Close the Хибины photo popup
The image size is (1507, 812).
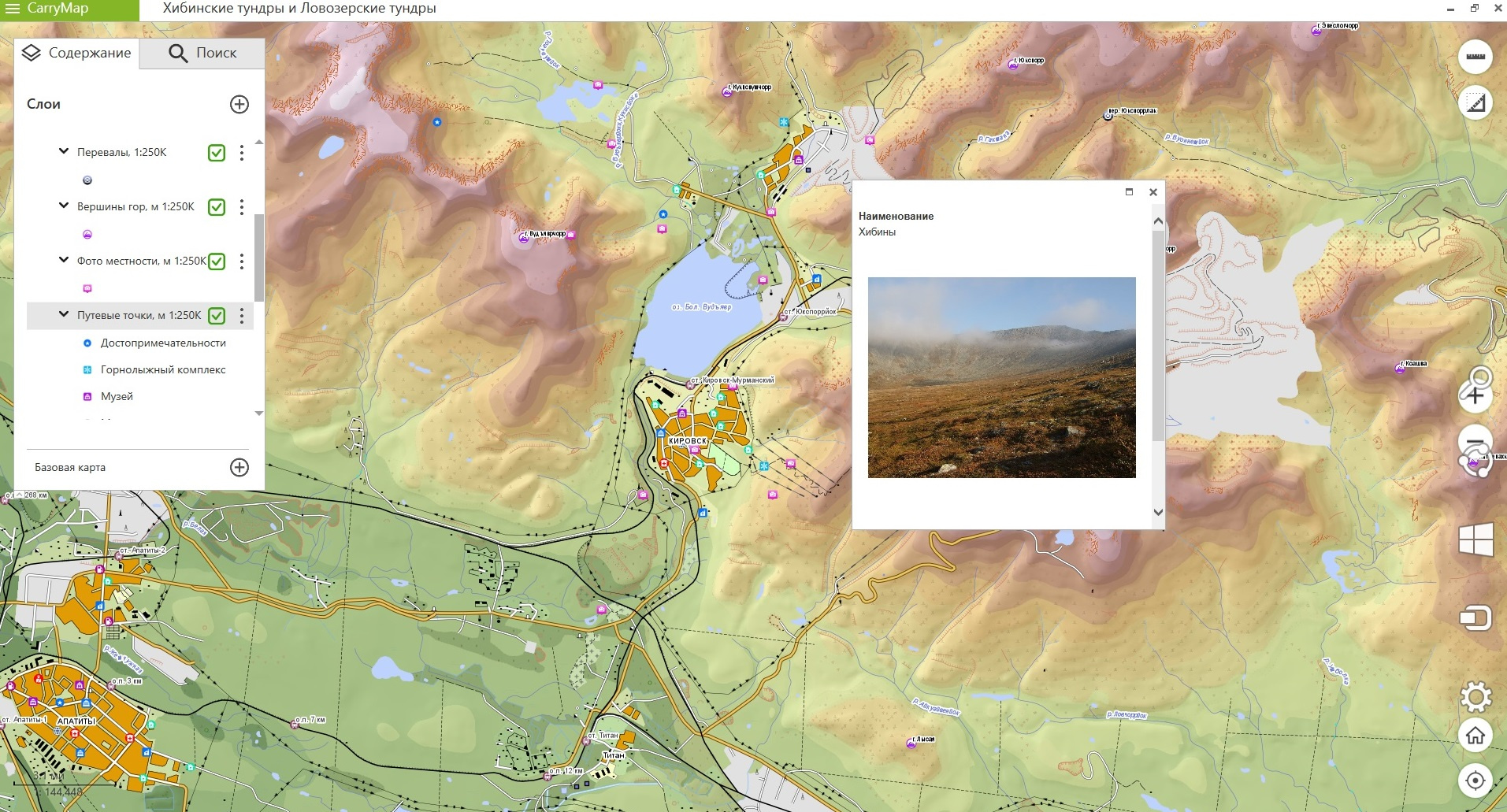[1153, 192]
